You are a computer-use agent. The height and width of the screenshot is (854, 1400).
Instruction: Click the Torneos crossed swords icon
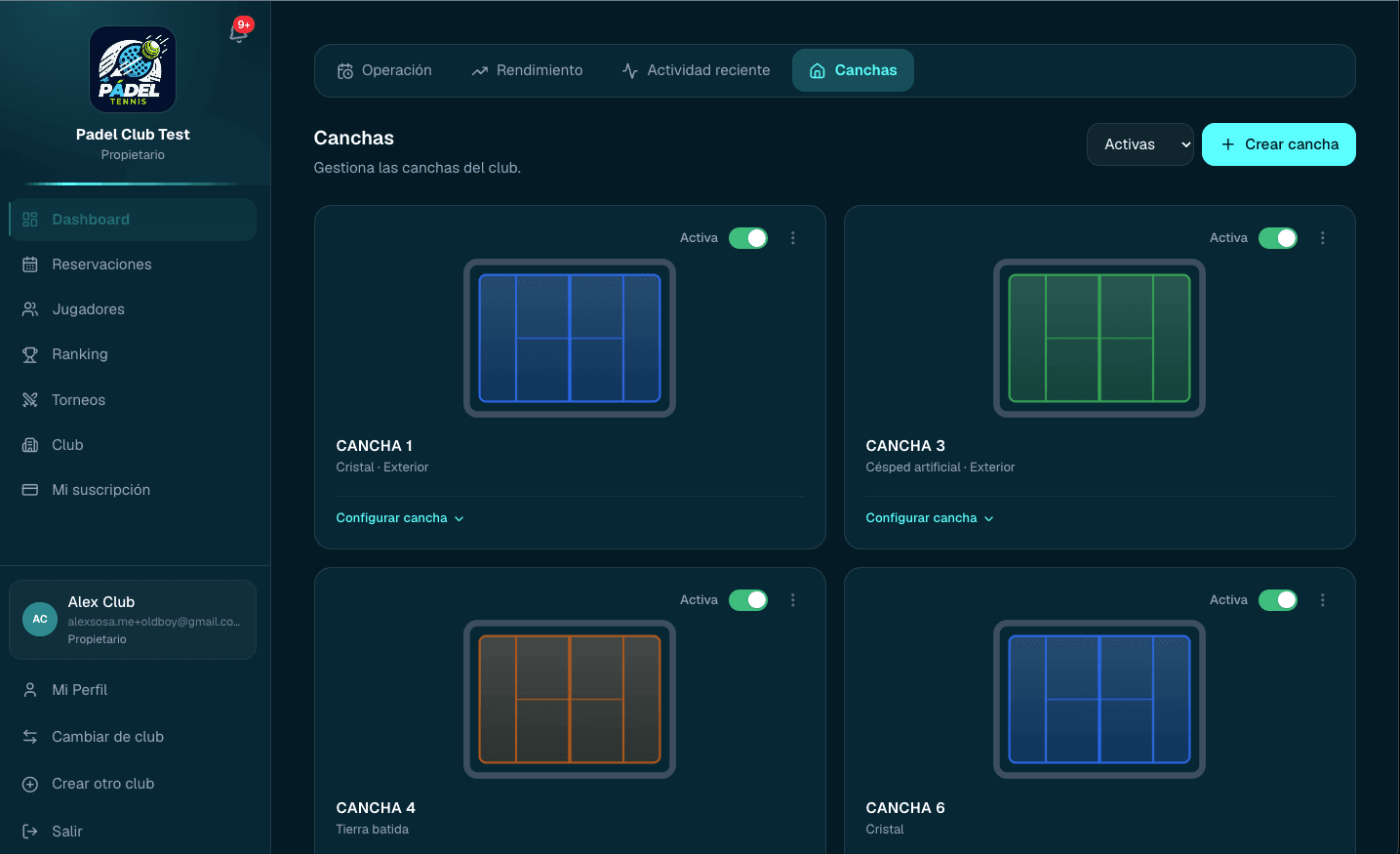pos(30,400)
